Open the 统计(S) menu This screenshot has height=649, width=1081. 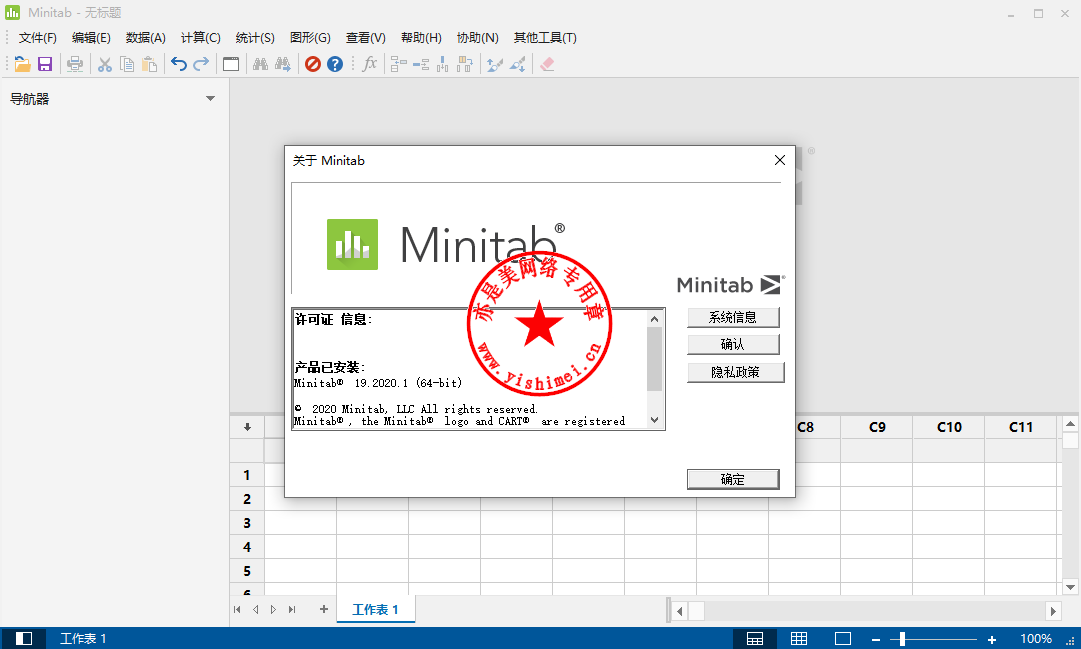click(x=255, y=38)
